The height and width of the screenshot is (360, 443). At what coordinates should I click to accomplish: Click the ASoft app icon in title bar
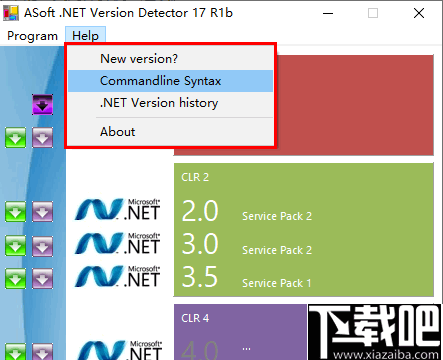(11, 13)
